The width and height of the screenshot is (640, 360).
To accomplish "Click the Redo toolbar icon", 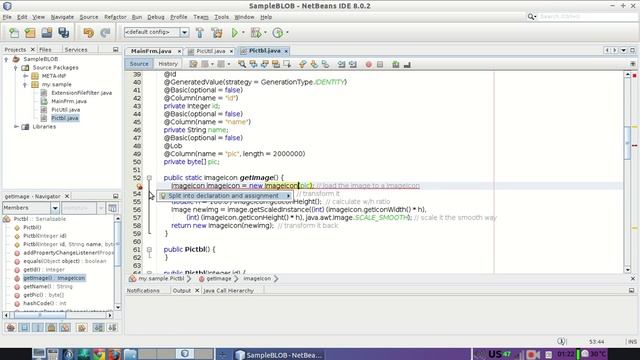I will pyautogui.click(x=105, y=33).
